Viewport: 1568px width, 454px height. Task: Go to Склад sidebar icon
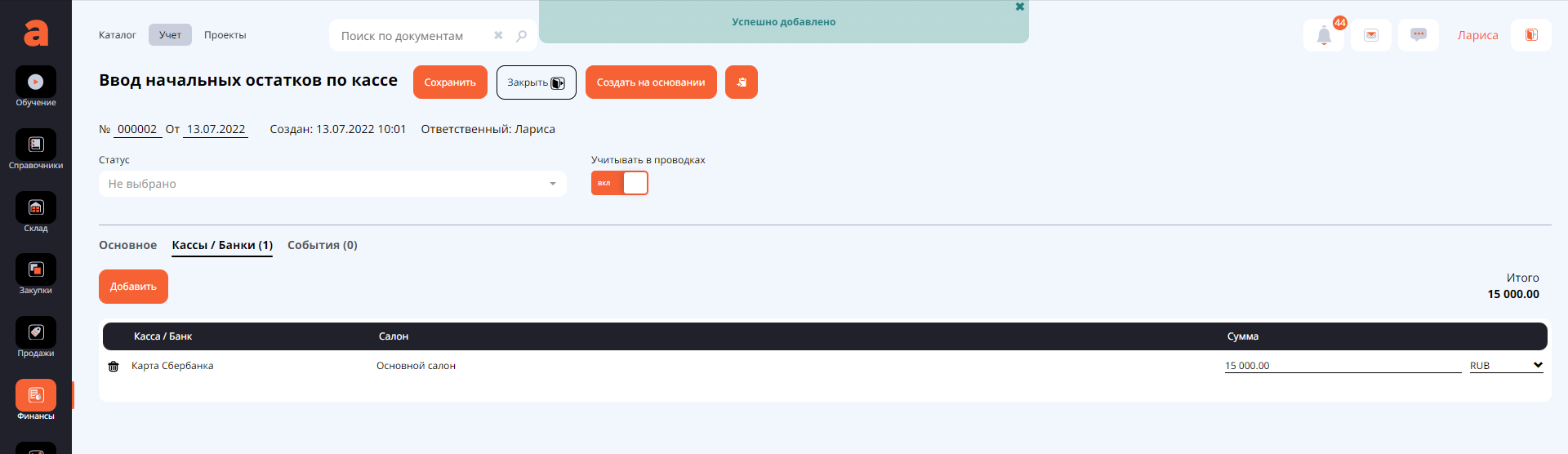pyautogui.click(x=36, y=208)
